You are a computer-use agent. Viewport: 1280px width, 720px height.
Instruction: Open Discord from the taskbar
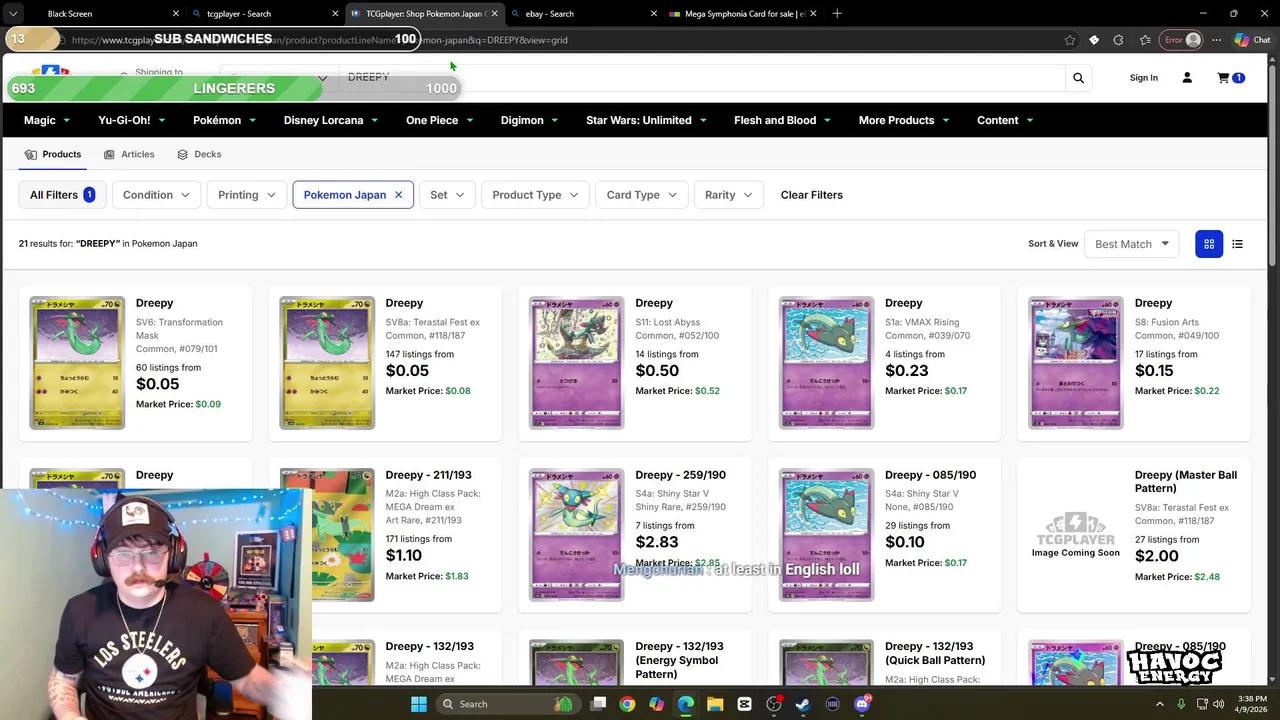pyautogui.click(x=862, y=704)
